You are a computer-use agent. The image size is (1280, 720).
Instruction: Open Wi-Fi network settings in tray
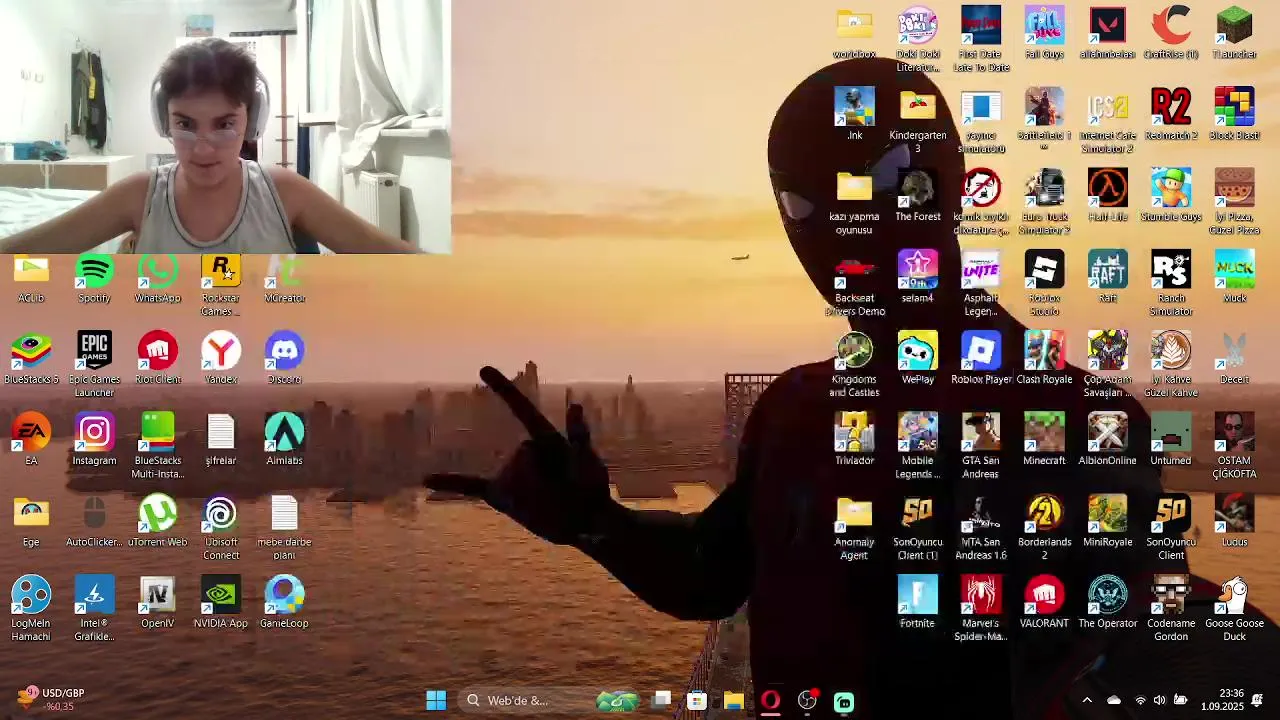pyautogui.click(x=1139, y=701)
